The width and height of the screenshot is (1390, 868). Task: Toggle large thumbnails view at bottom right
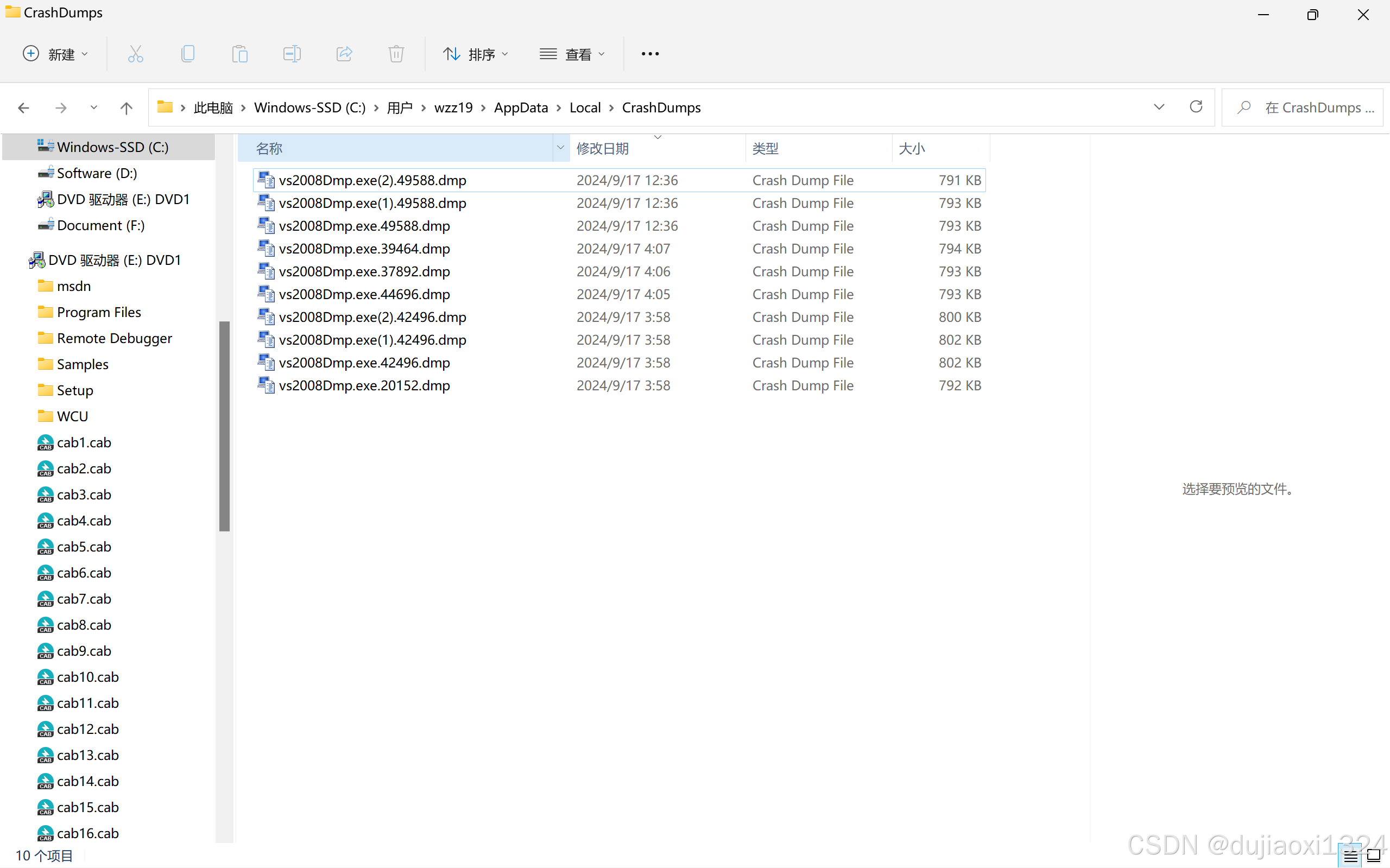[x=1374, y=856]
